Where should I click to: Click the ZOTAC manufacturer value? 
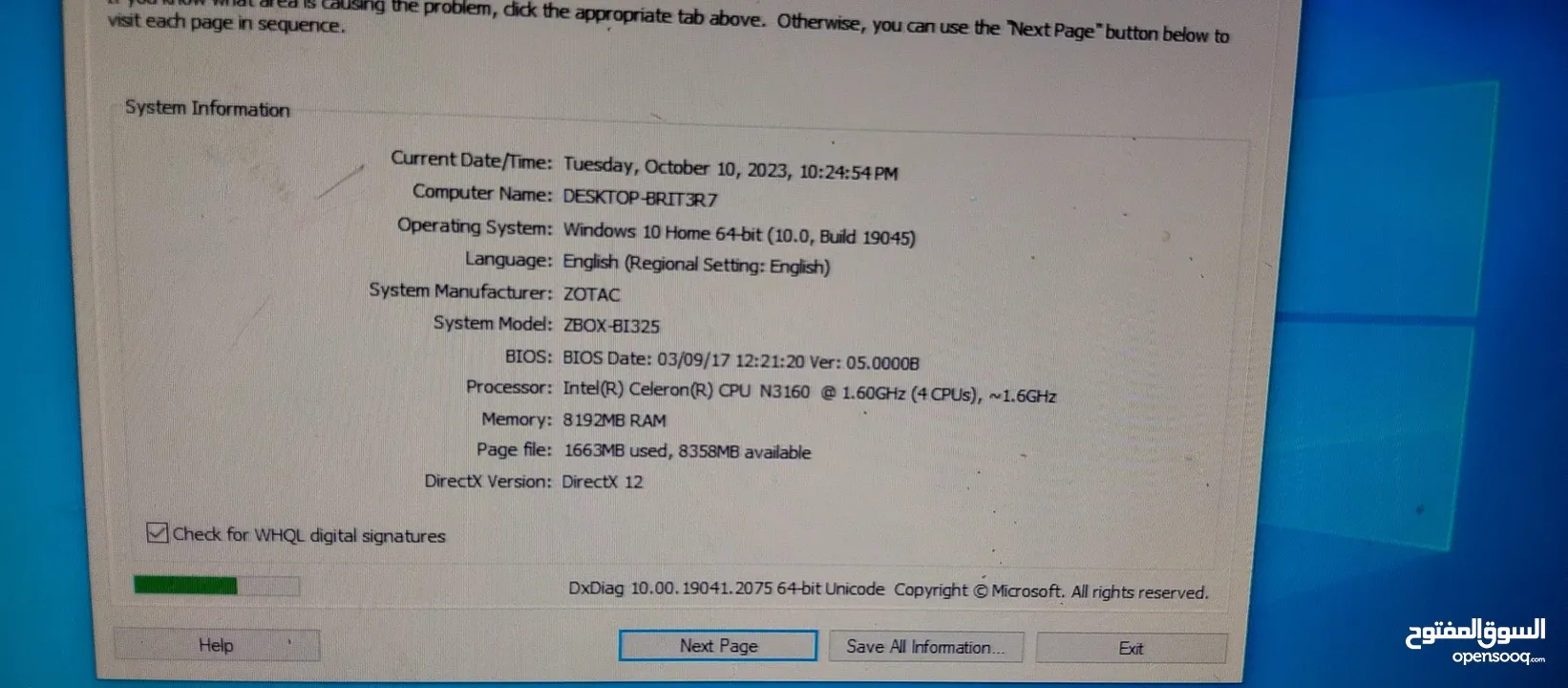pos(591,294)
